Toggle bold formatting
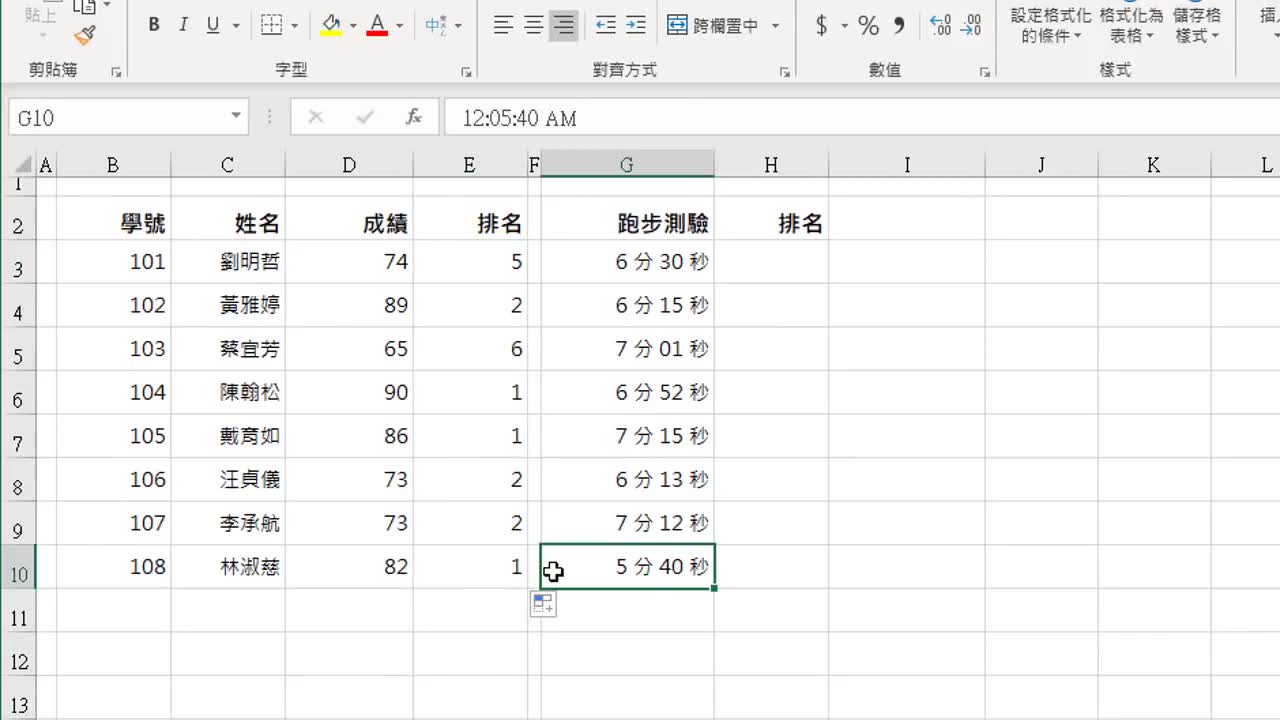 pos(153,25)
